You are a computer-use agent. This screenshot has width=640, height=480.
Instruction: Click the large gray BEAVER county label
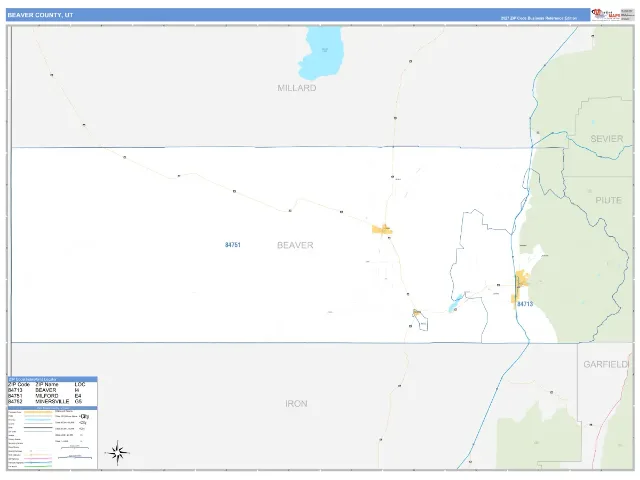click(295, 245)
